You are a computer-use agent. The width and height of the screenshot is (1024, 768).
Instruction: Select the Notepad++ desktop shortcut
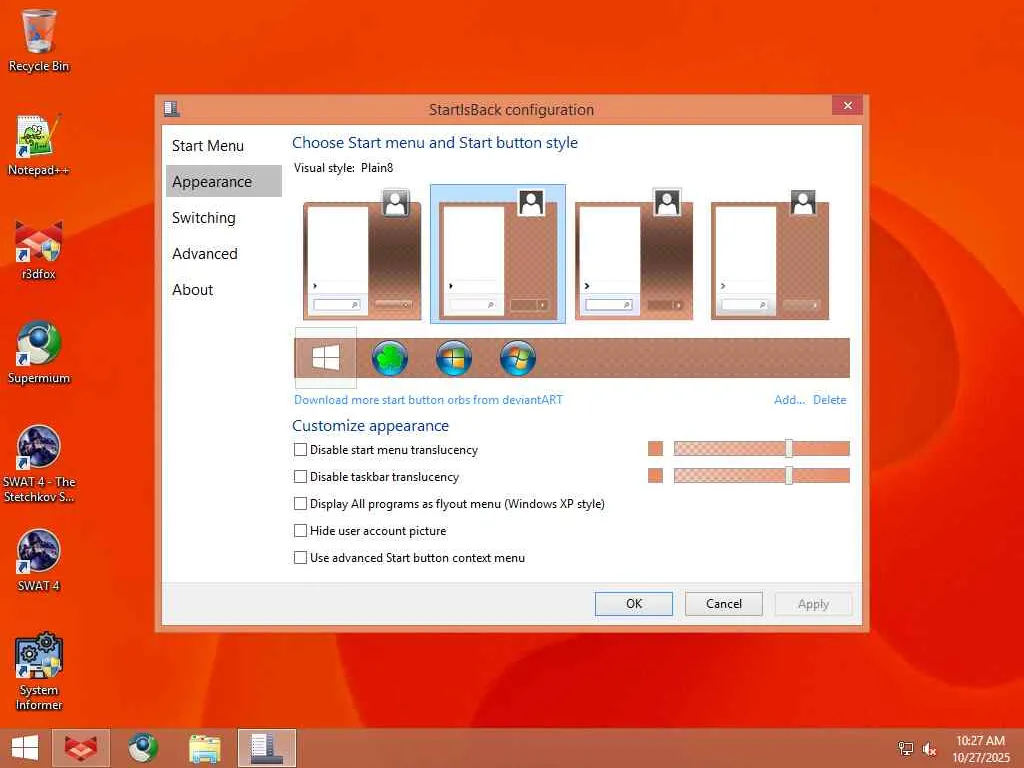click(39, 145)
